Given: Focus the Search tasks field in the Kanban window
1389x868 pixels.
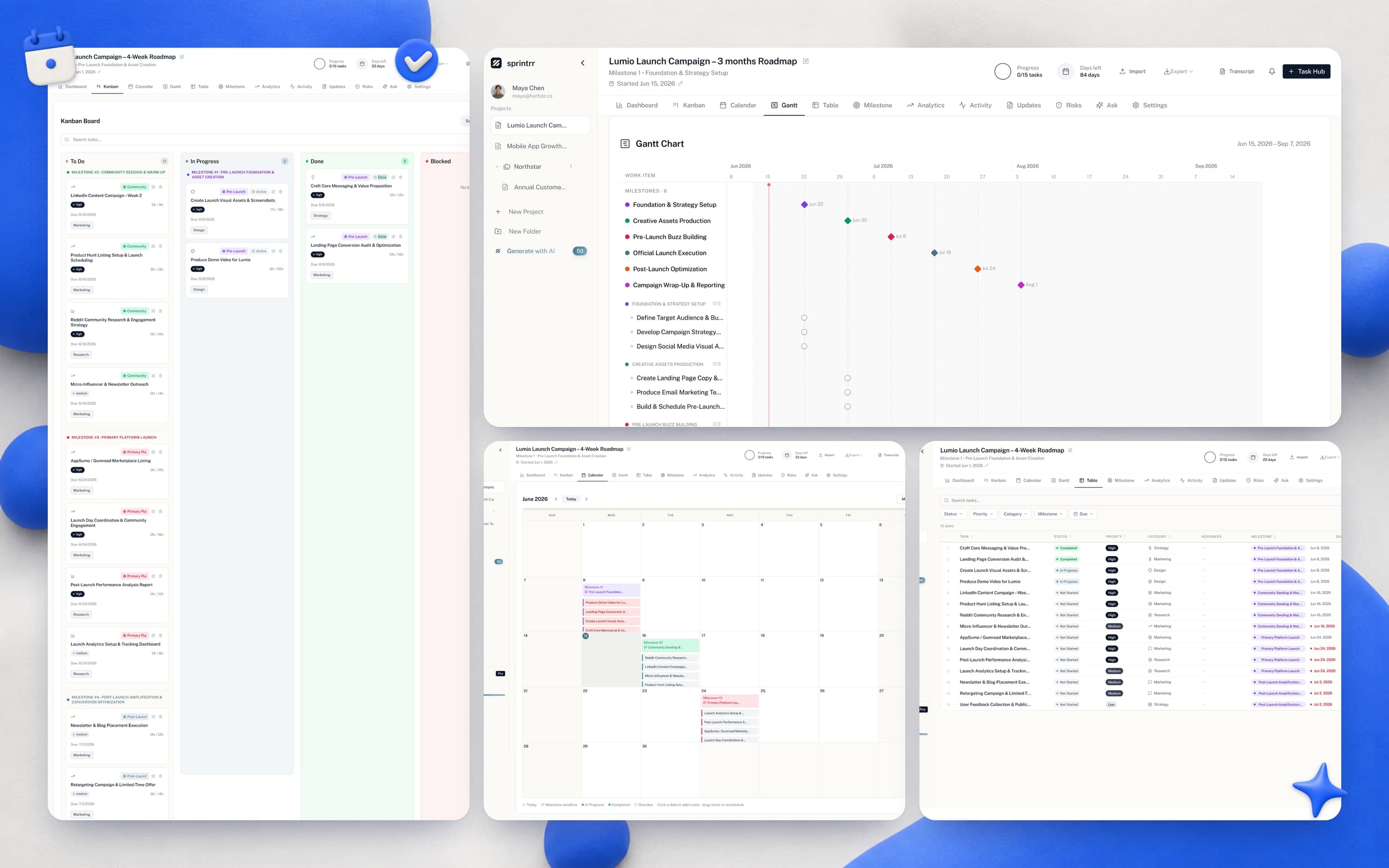Looking at the screenshot, I should 265,139.
